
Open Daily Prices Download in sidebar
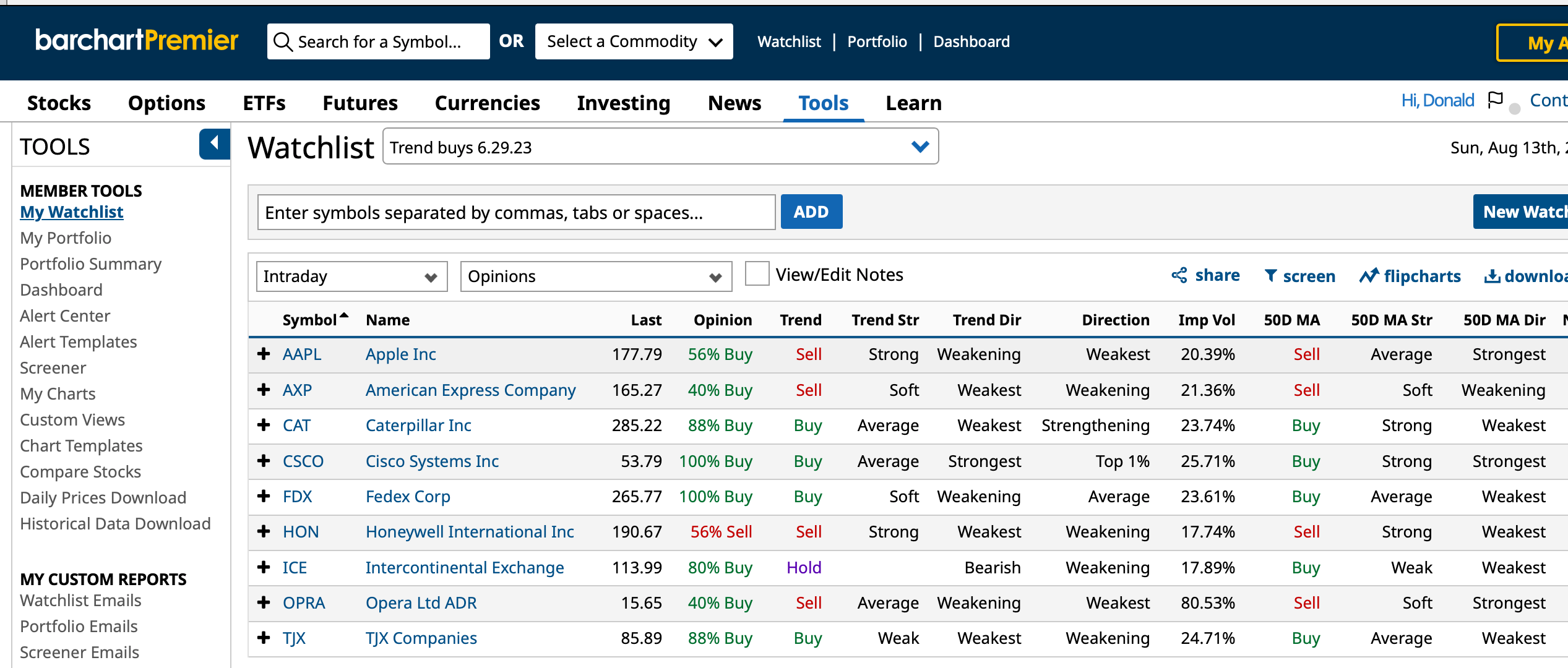[103, 497]
